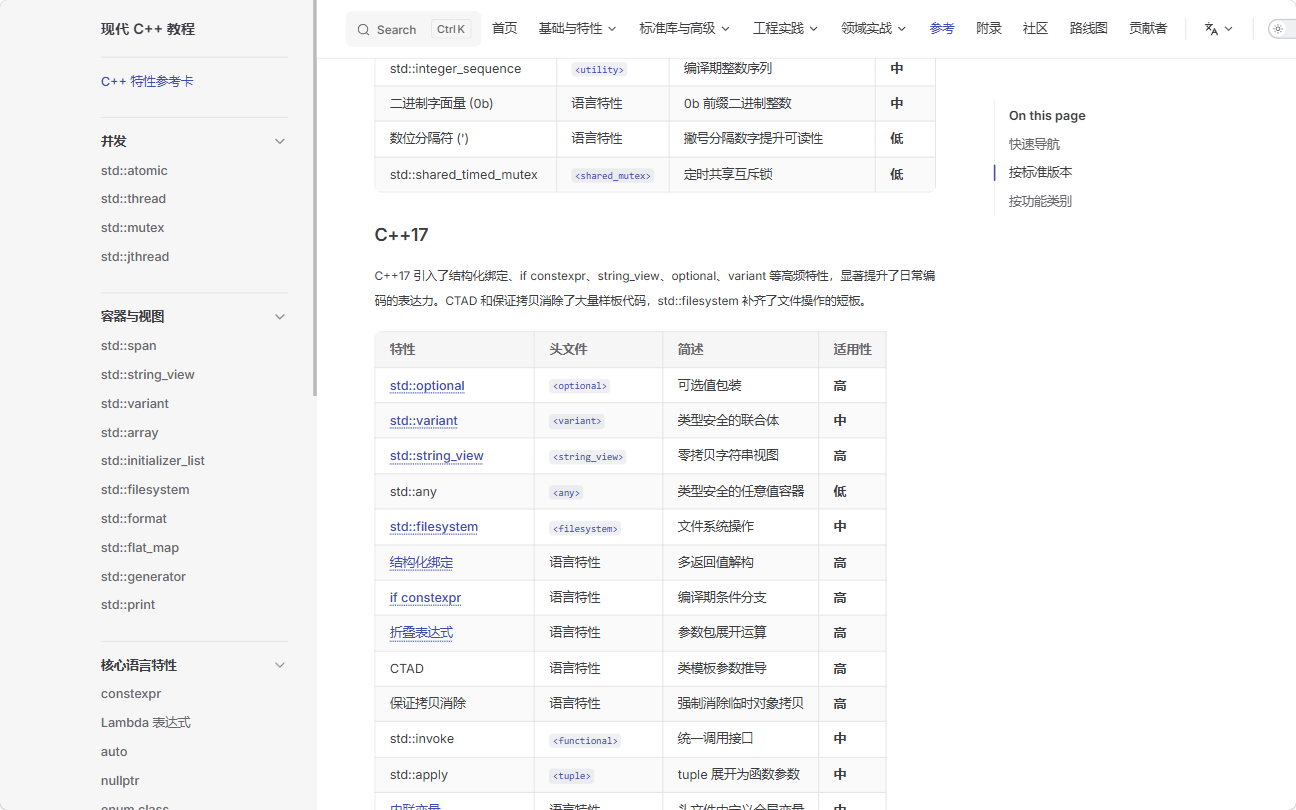Open std::array in the sidebar
This screenshot has height=810, width=1296.
coord(130,433)
